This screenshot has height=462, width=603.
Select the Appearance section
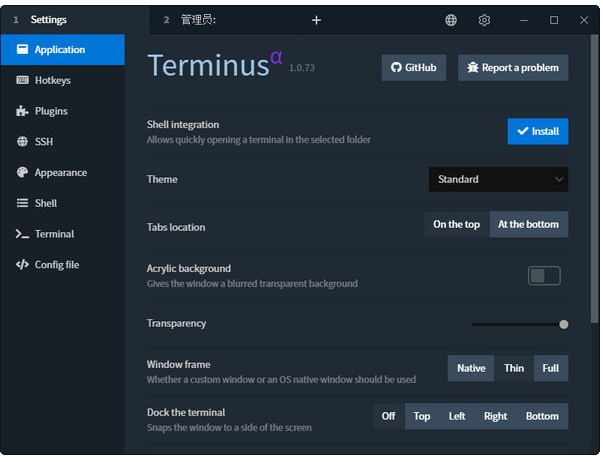point(60,172)
